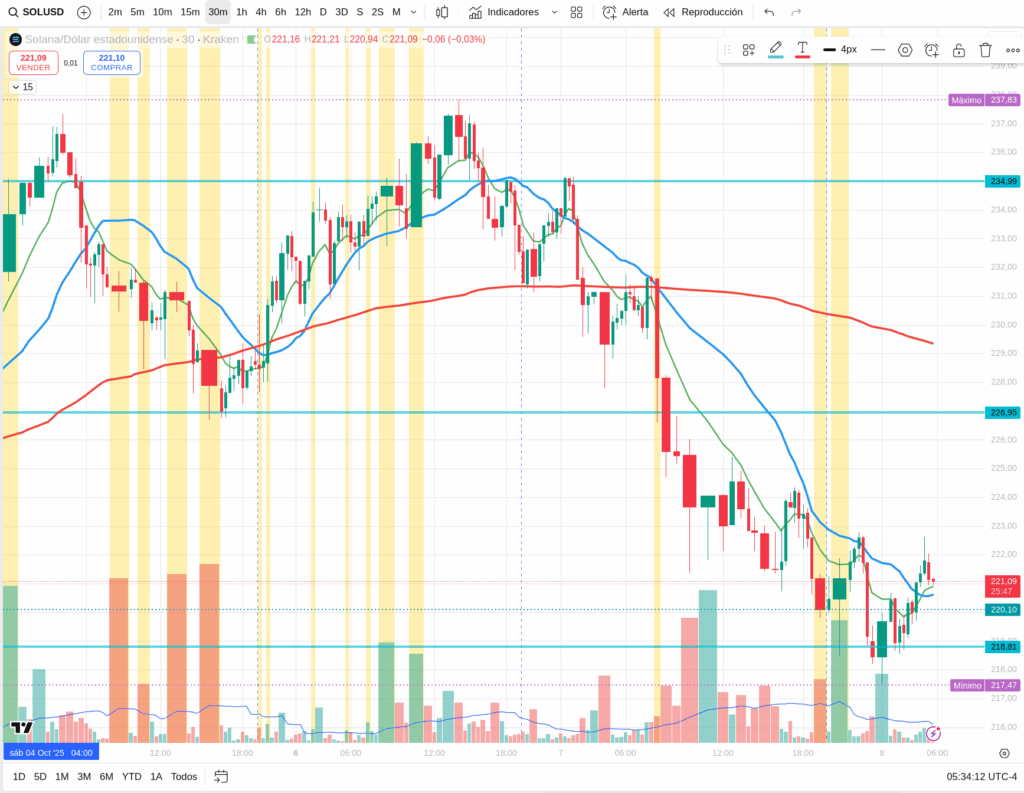Start Reproducción bar replay
1024x793 pixels.
(702, 12)
